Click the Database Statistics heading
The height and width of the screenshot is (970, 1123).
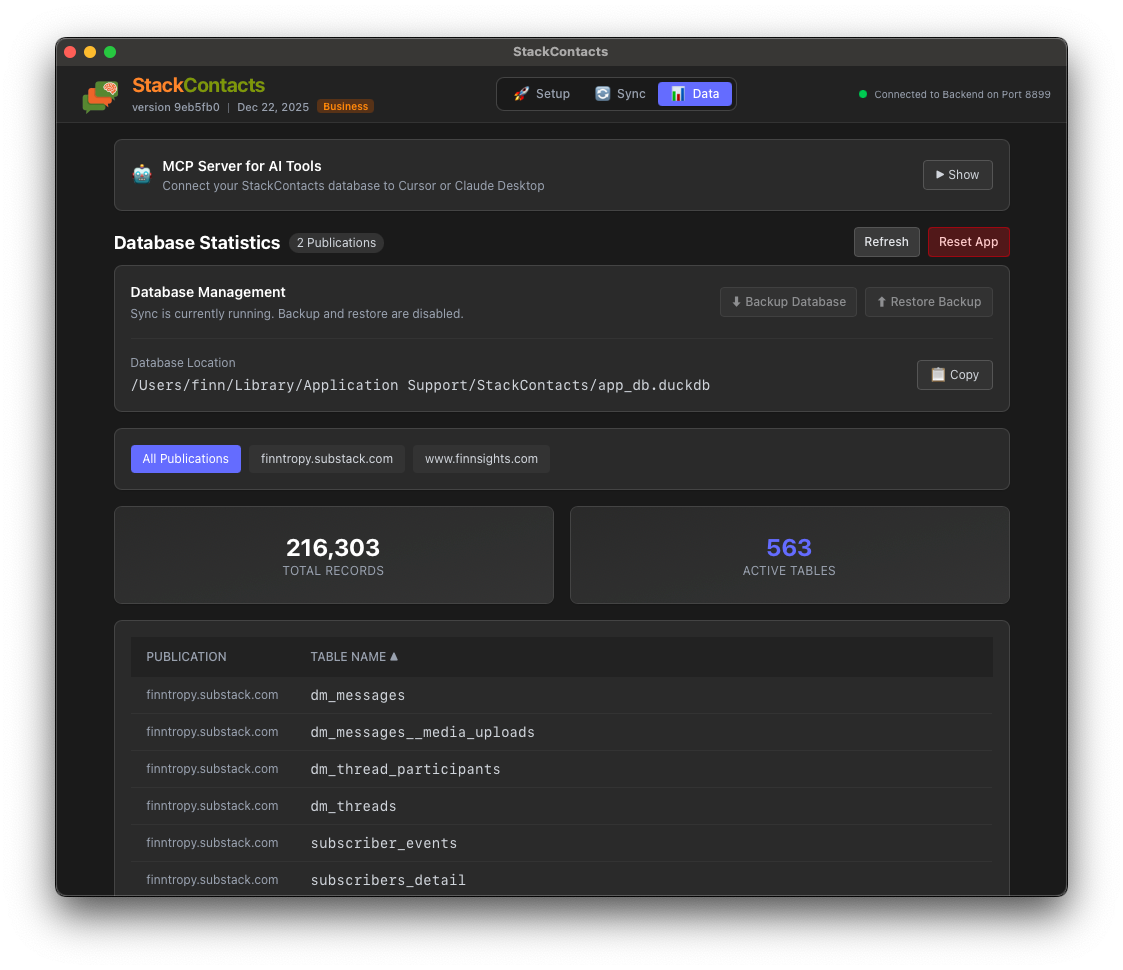[197, 243]
